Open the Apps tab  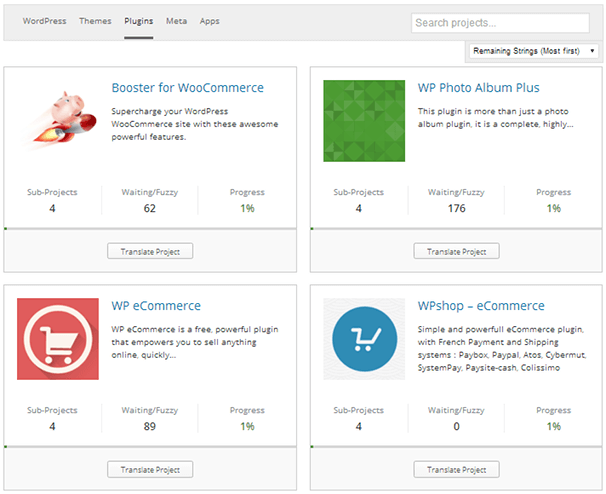(209, 22)
